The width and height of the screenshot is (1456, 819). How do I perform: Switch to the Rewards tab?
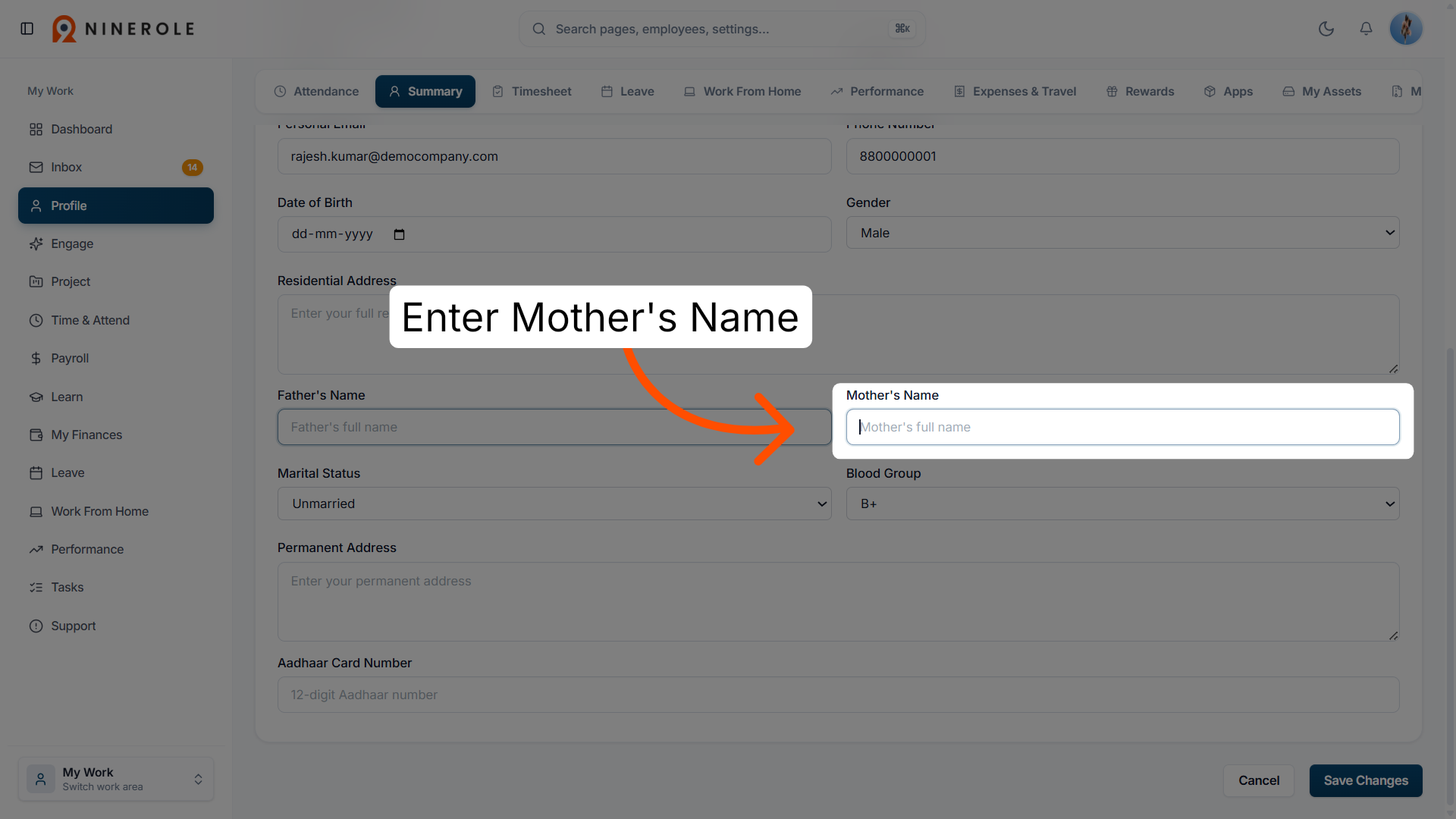click(1140, 91)
